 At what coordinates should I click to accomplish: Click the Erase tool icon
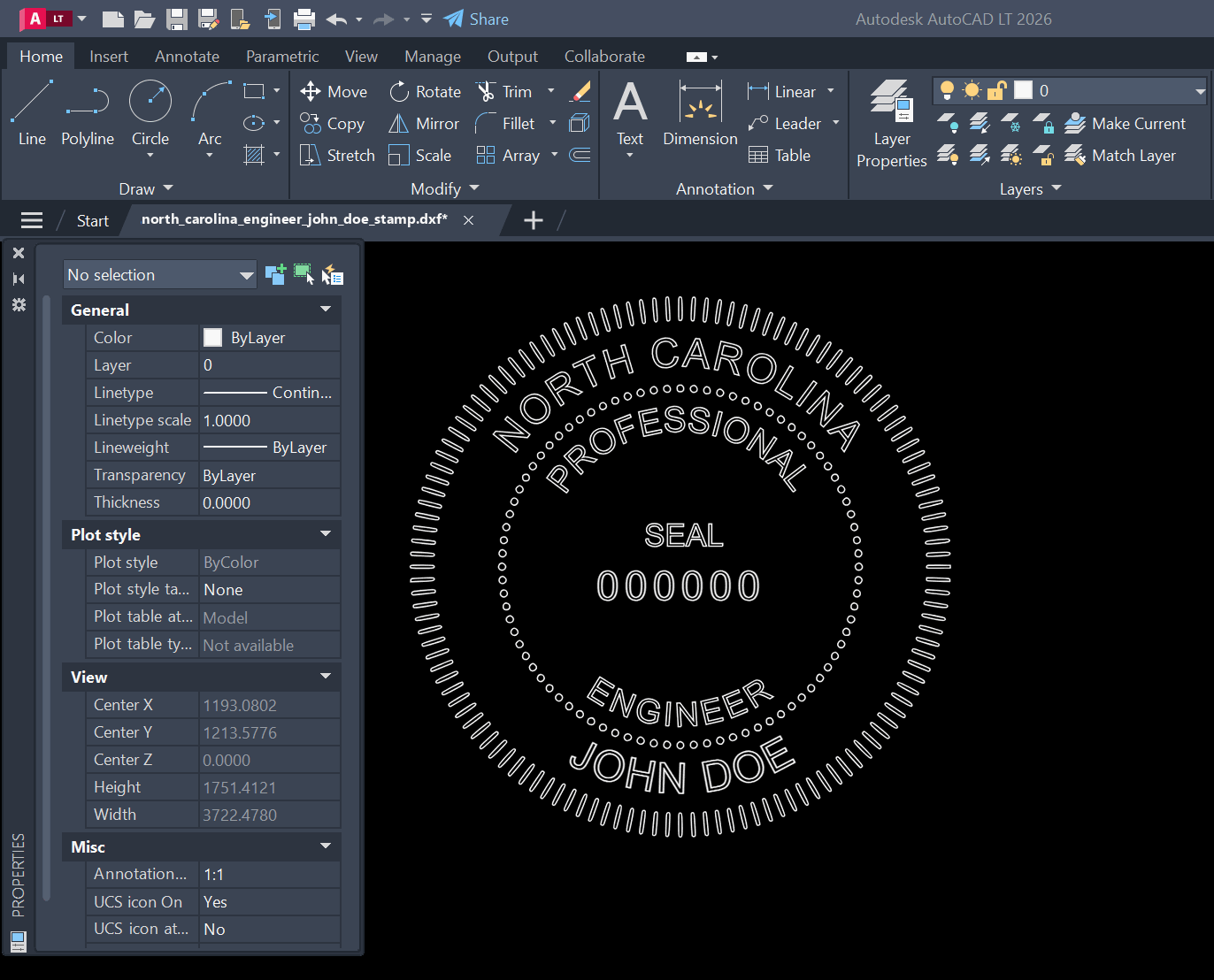[x=580, y=91]
